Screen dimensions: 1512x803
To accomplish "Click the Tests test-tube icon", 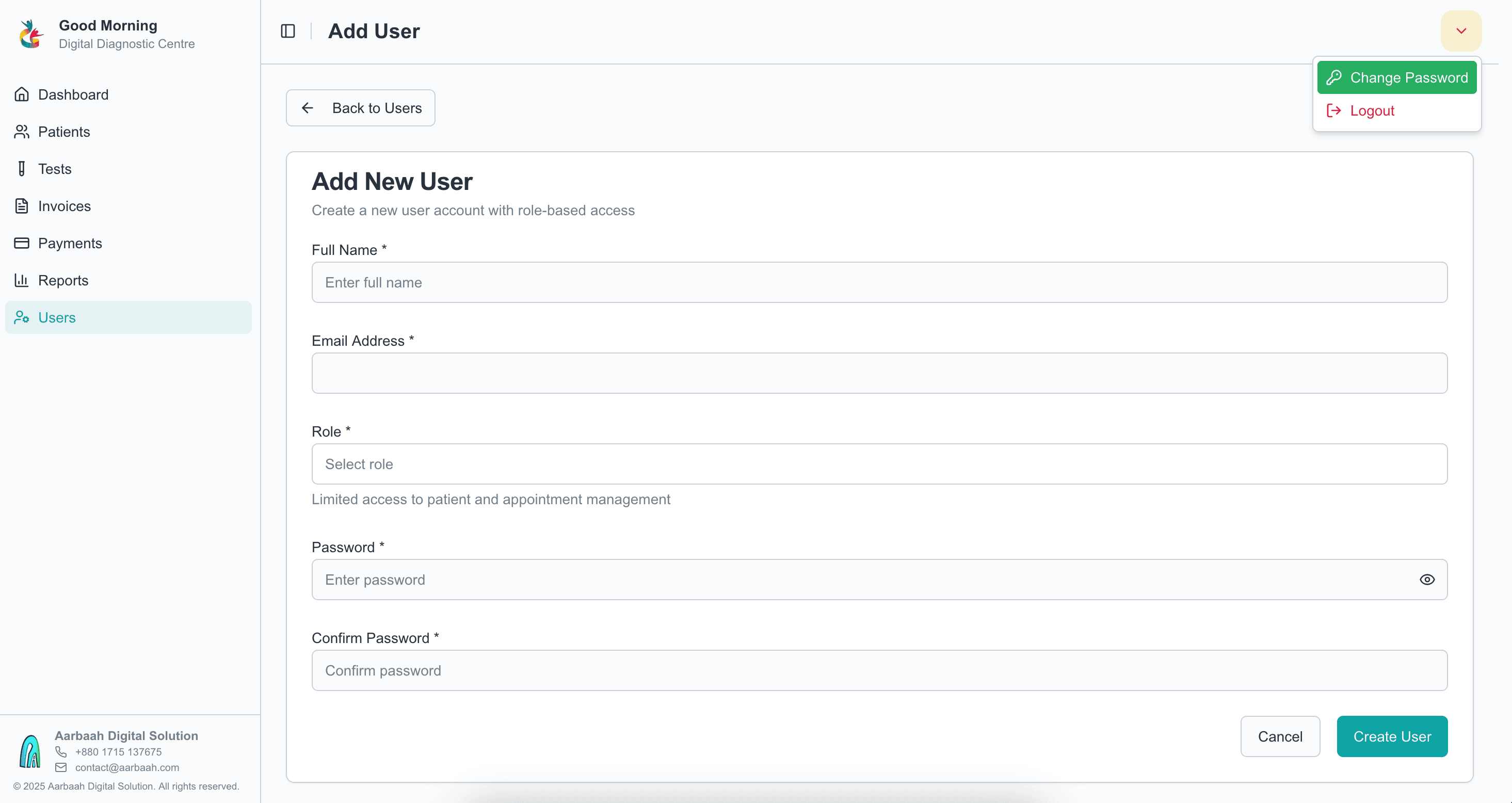I will click(22, 169).
